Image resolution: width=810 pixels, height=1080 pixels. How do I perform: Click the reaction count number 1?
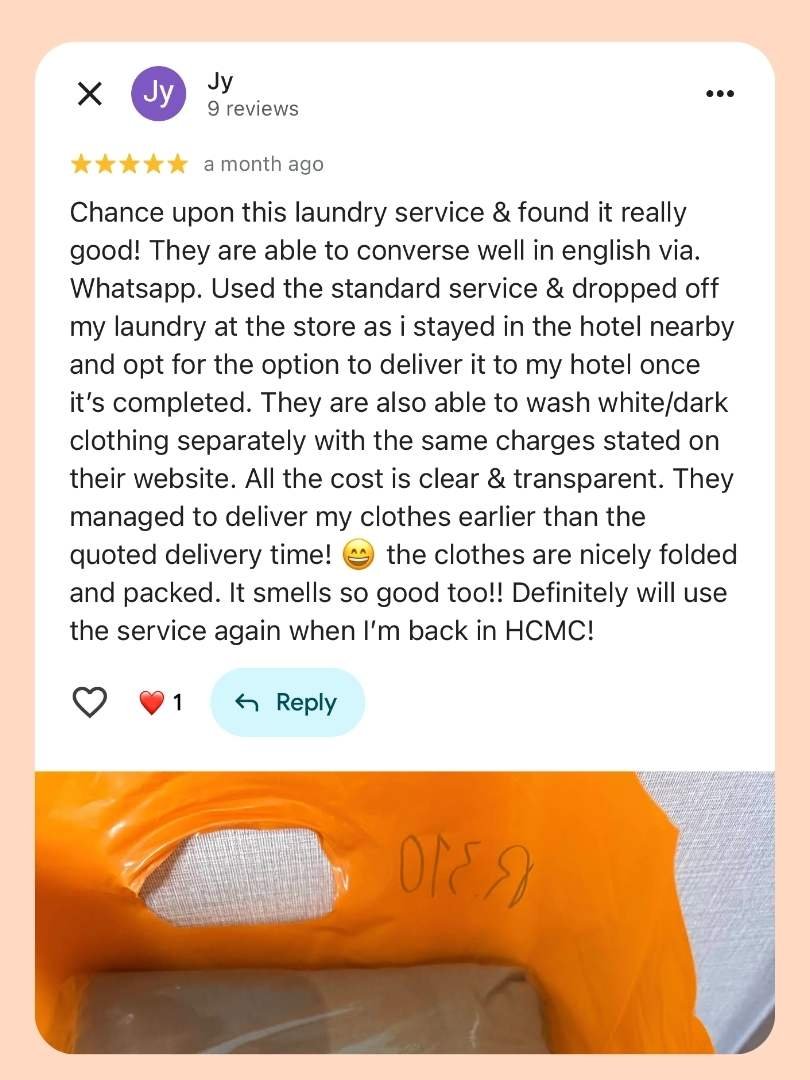178,703
